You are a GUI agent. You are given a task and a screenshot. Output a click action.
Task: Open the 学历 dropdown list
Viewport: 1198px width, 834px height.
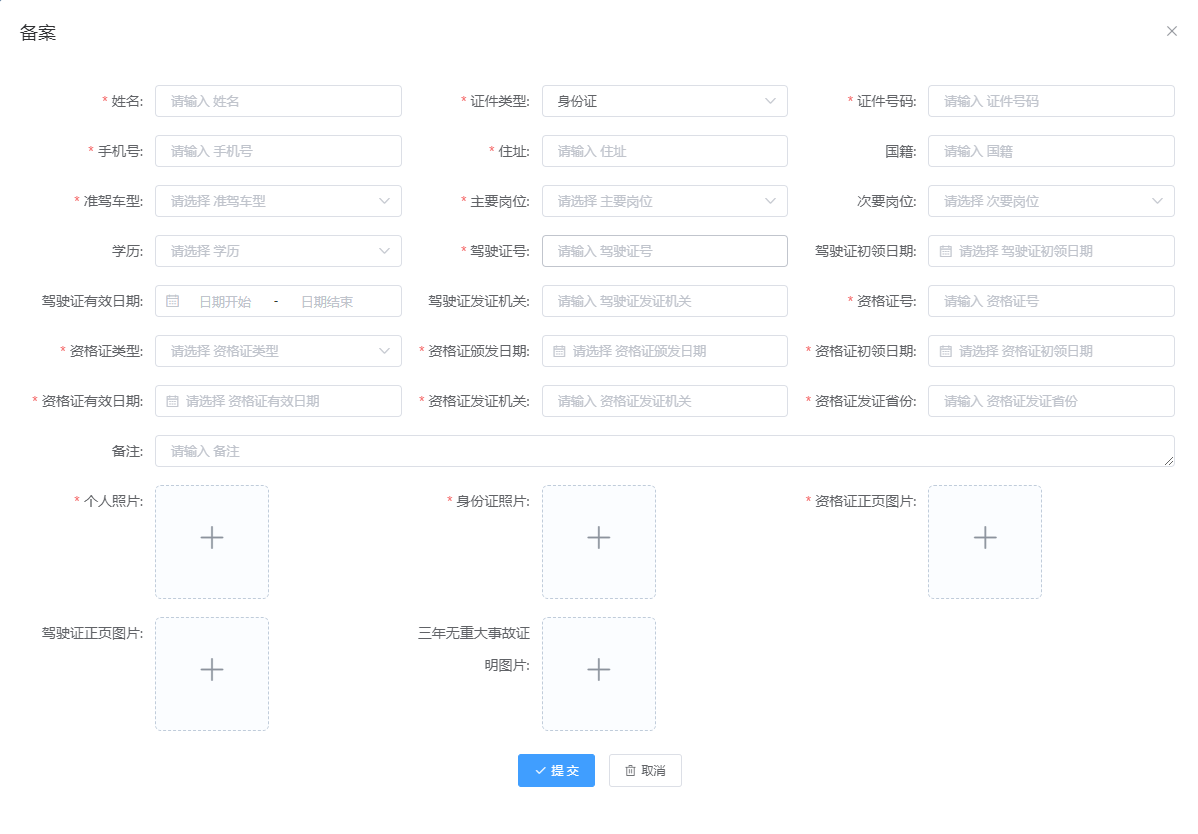click(x=278, y=251)
